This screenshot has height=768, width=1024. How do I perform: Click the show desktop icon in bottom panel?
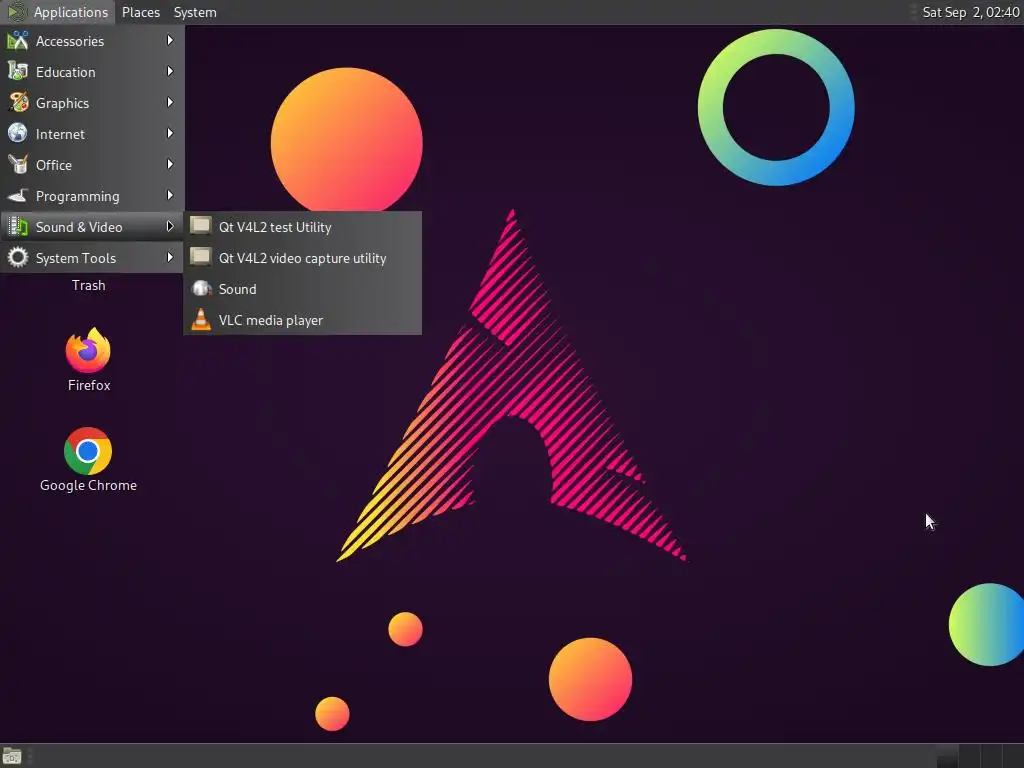[x=12, y=756]
